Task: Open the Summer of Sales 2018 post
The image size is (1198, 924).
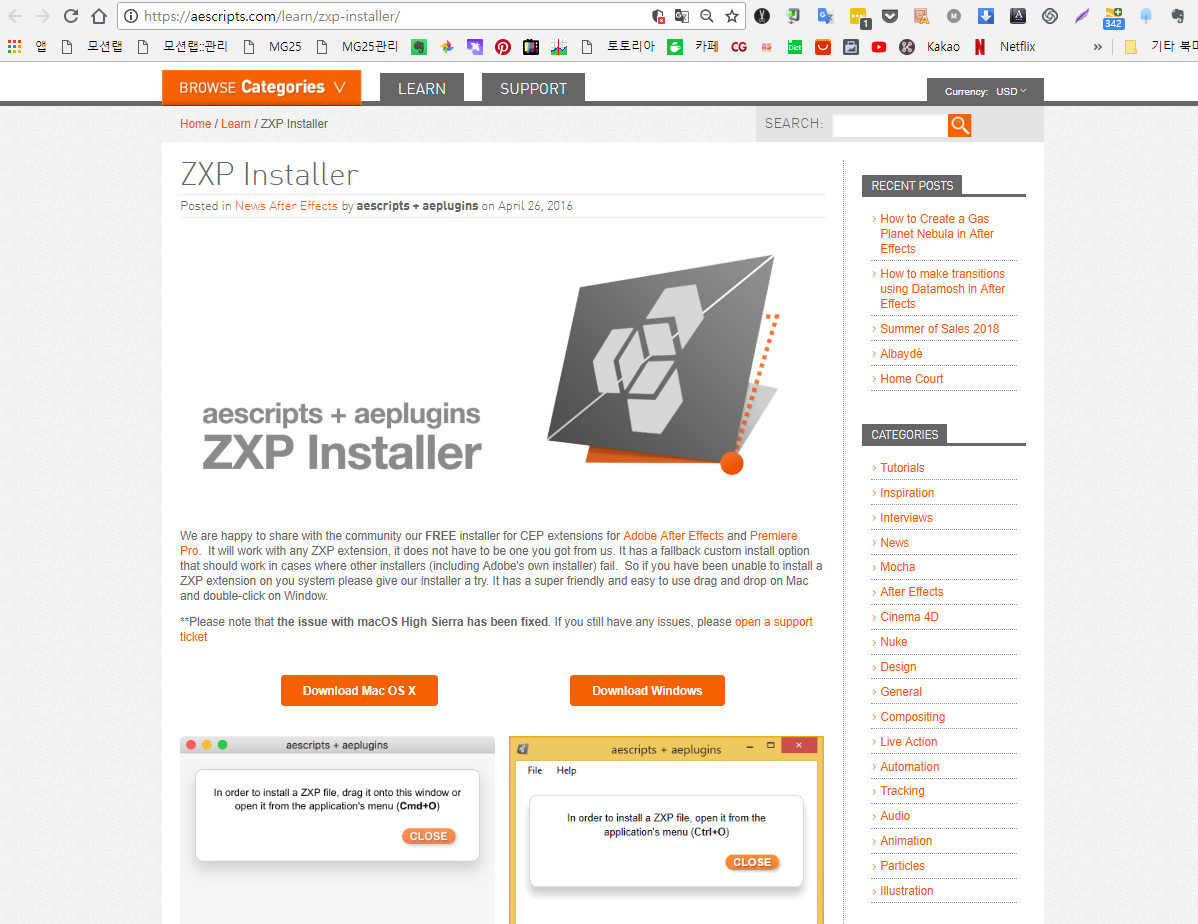Action: pyautogui.click(x=939, y=329)
